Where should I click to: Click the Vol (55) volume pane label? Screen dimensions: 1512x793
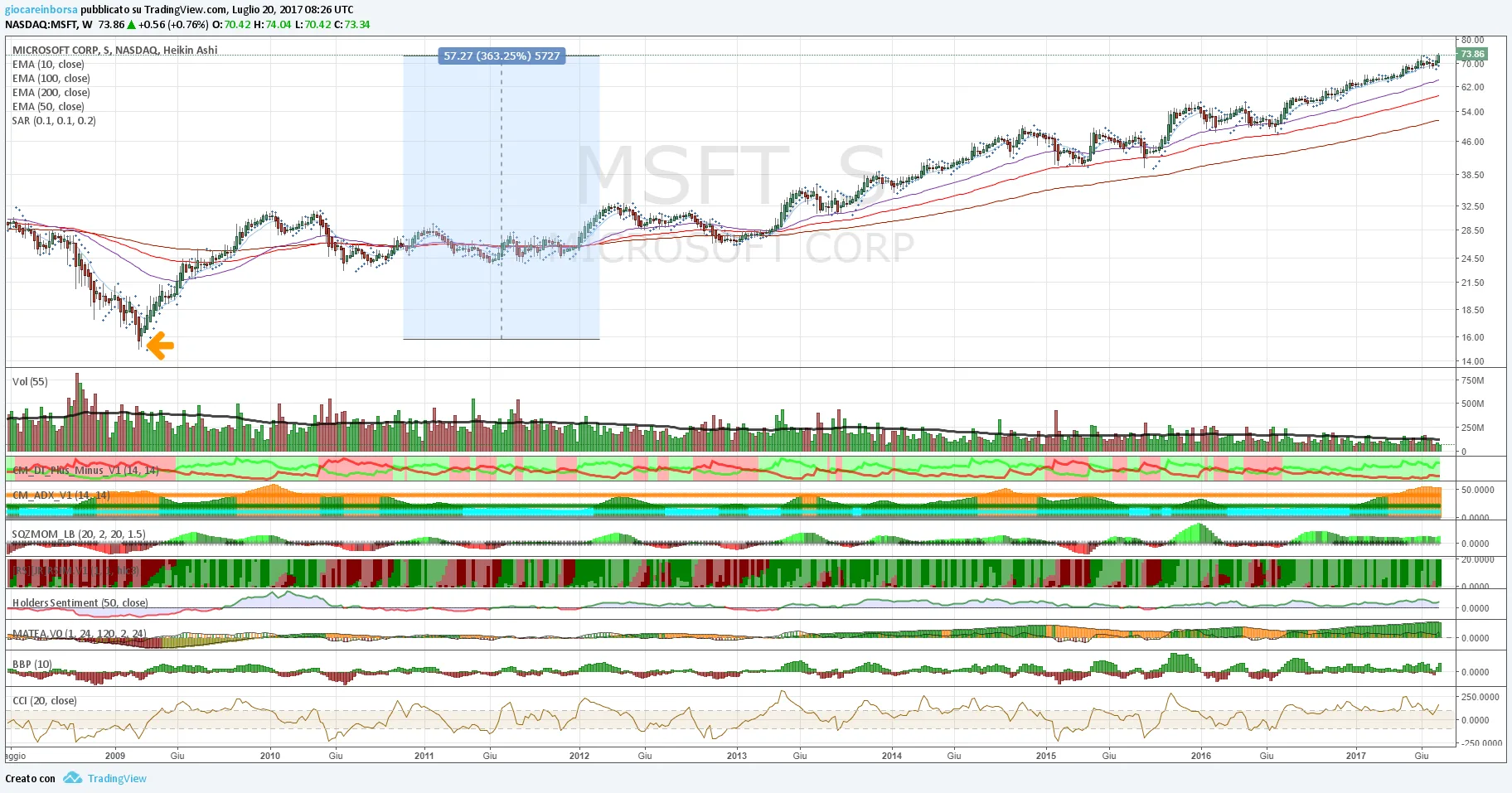(30, 382)
